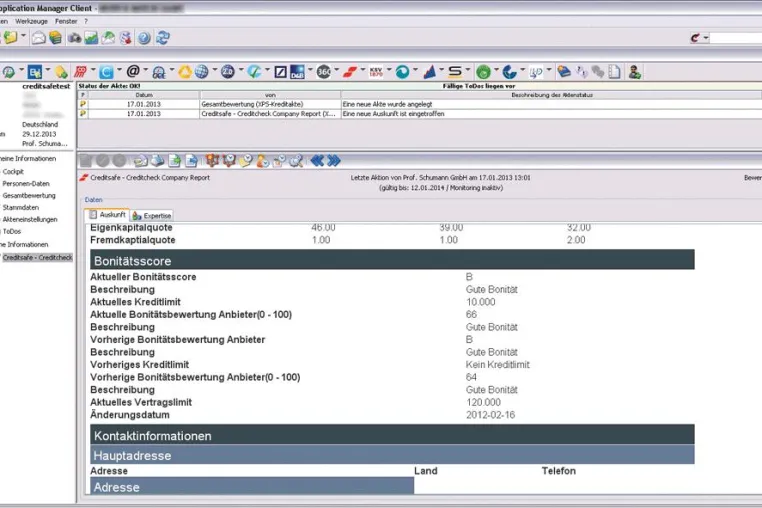Expand dropdown next to the 360 icon
The width and height of the screenshot is (762, 508).
click(336, 70)
